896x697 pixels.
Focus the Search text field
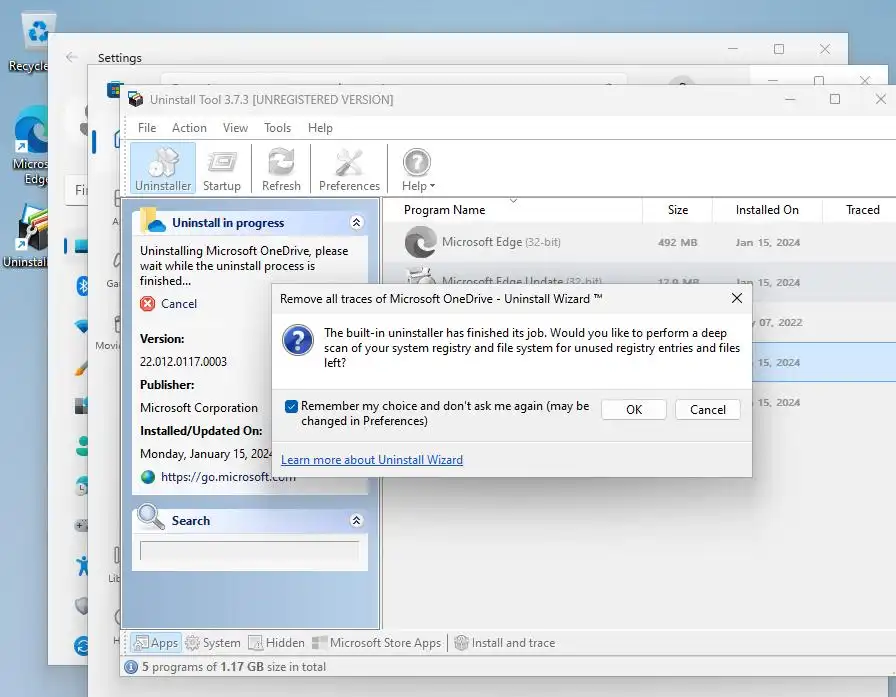pyautogui.click(x=250, y=551)
